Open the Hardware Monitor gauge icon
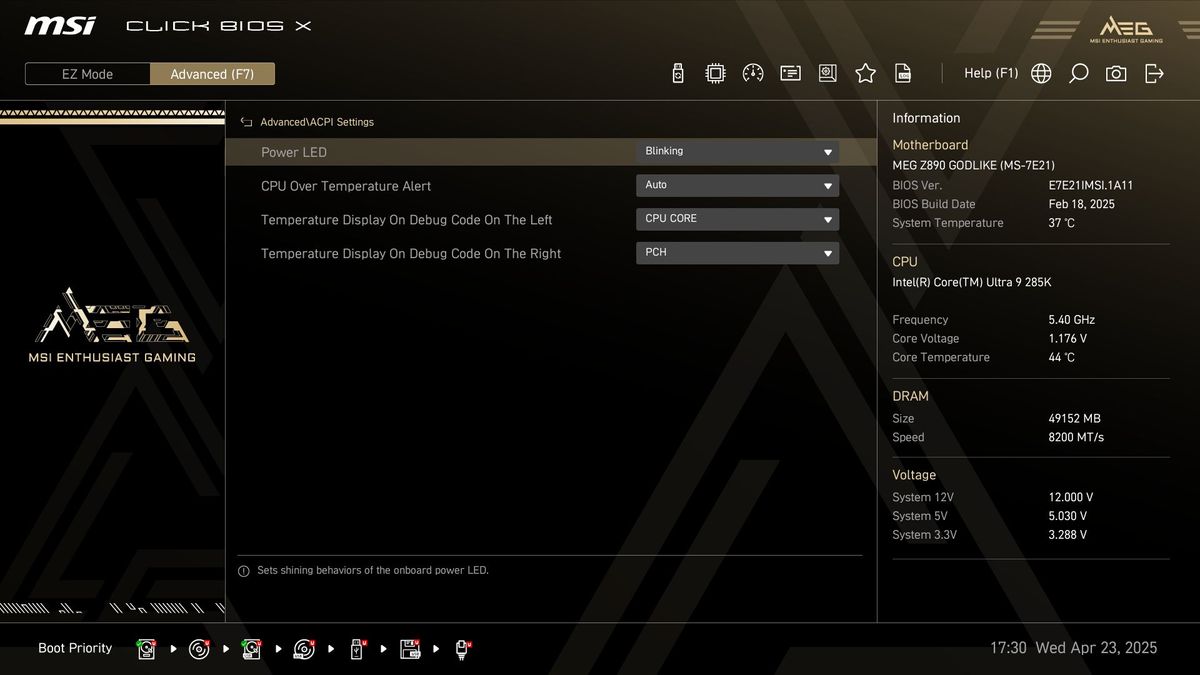This screenshot has height=675, width=1200. [x=753, y=73]
